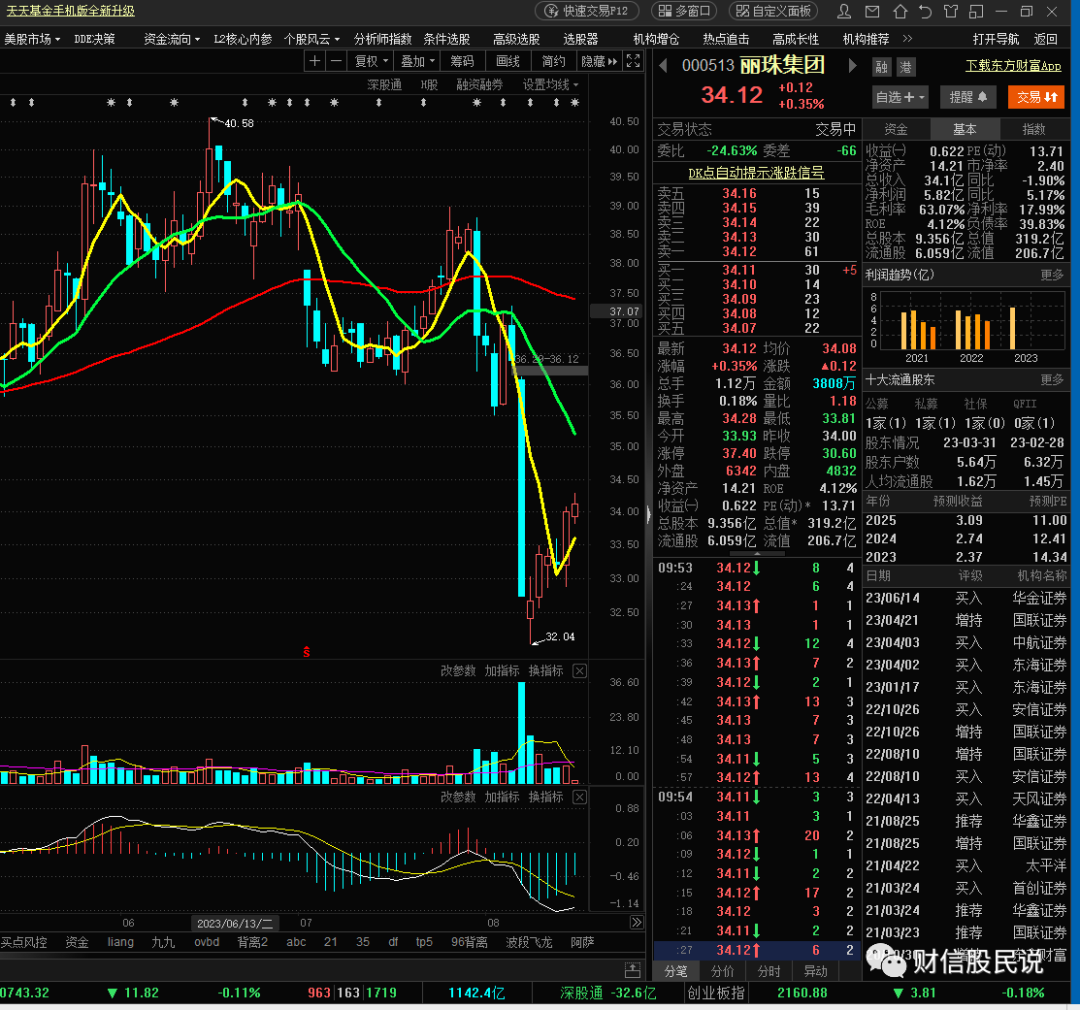Screen dimensions: 1080x1010
Task: Go to next stock arrow
Action: click(x=852, y=66)
